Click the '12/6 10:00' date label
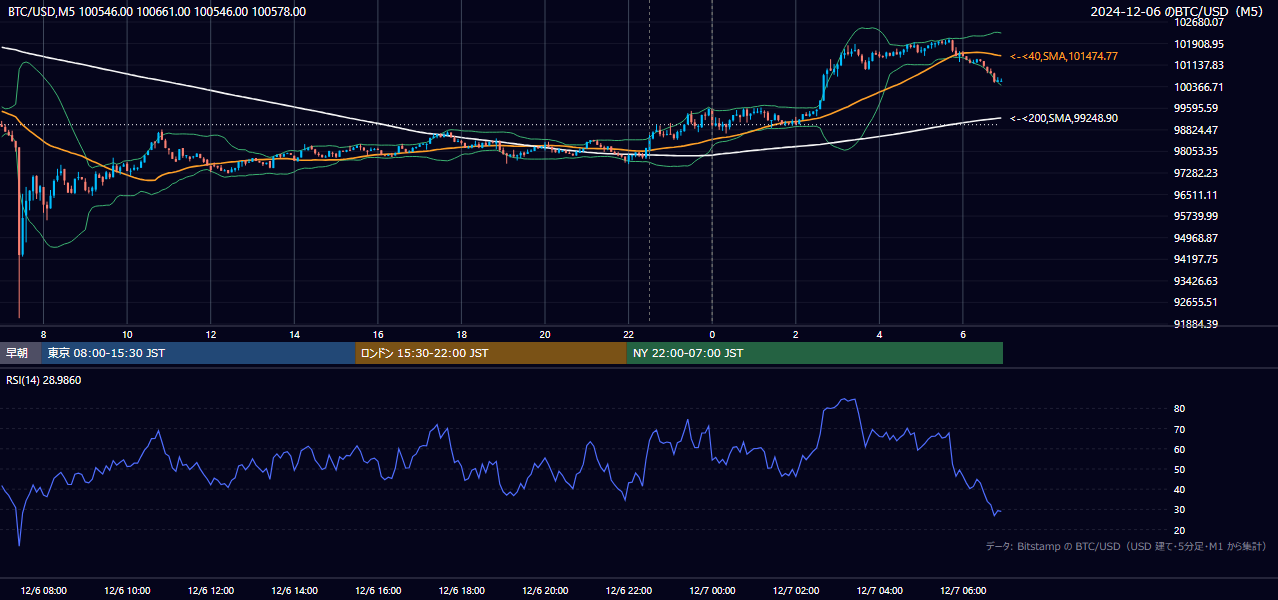 tap(127, 591)
